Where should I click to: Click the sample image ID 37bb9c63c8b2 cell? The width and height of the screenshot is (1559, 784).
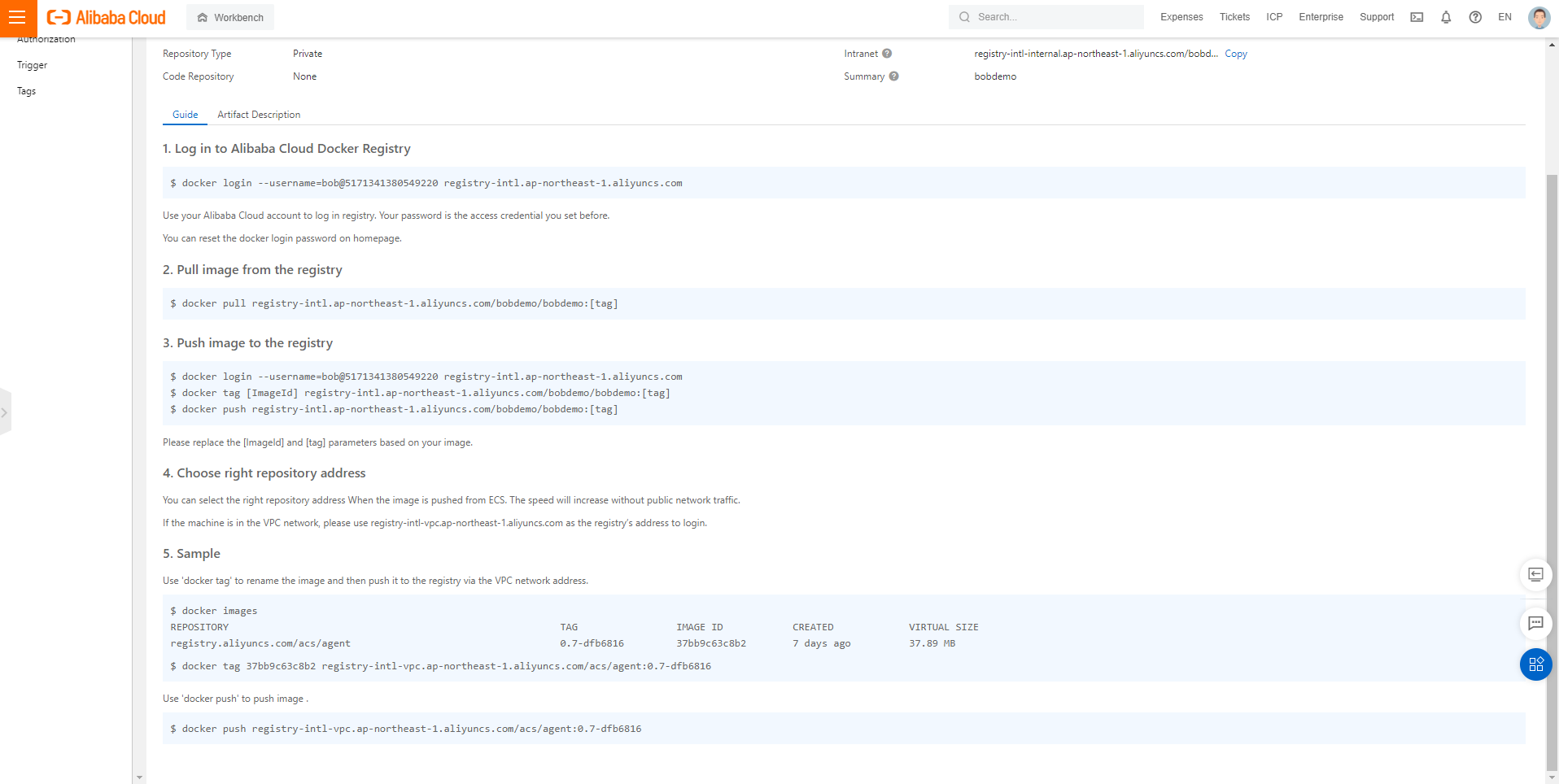[711, 643]
